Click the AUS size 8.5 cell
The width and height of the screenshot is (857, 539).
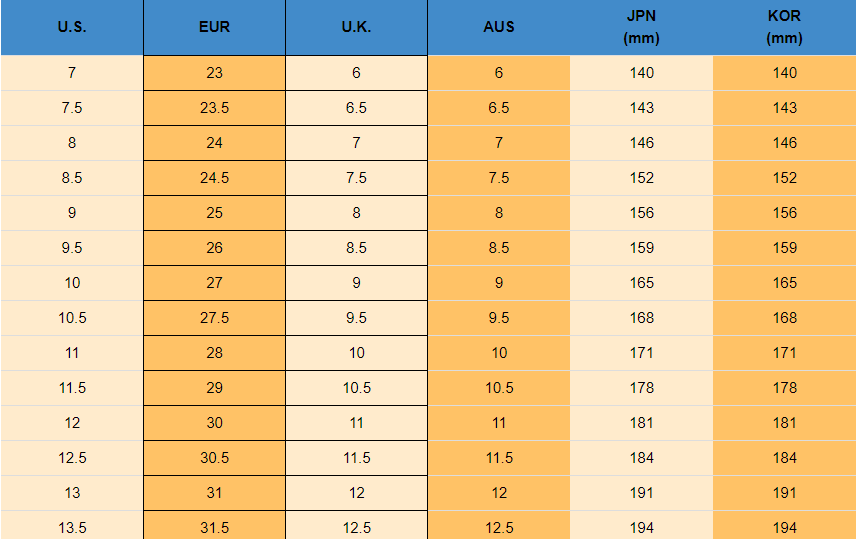[499, 248]
